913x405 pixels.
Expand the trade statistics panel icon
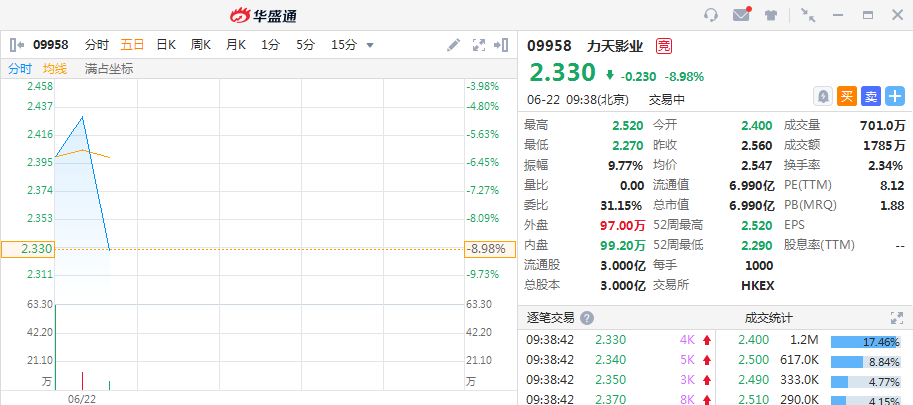(x=897, y=318)
